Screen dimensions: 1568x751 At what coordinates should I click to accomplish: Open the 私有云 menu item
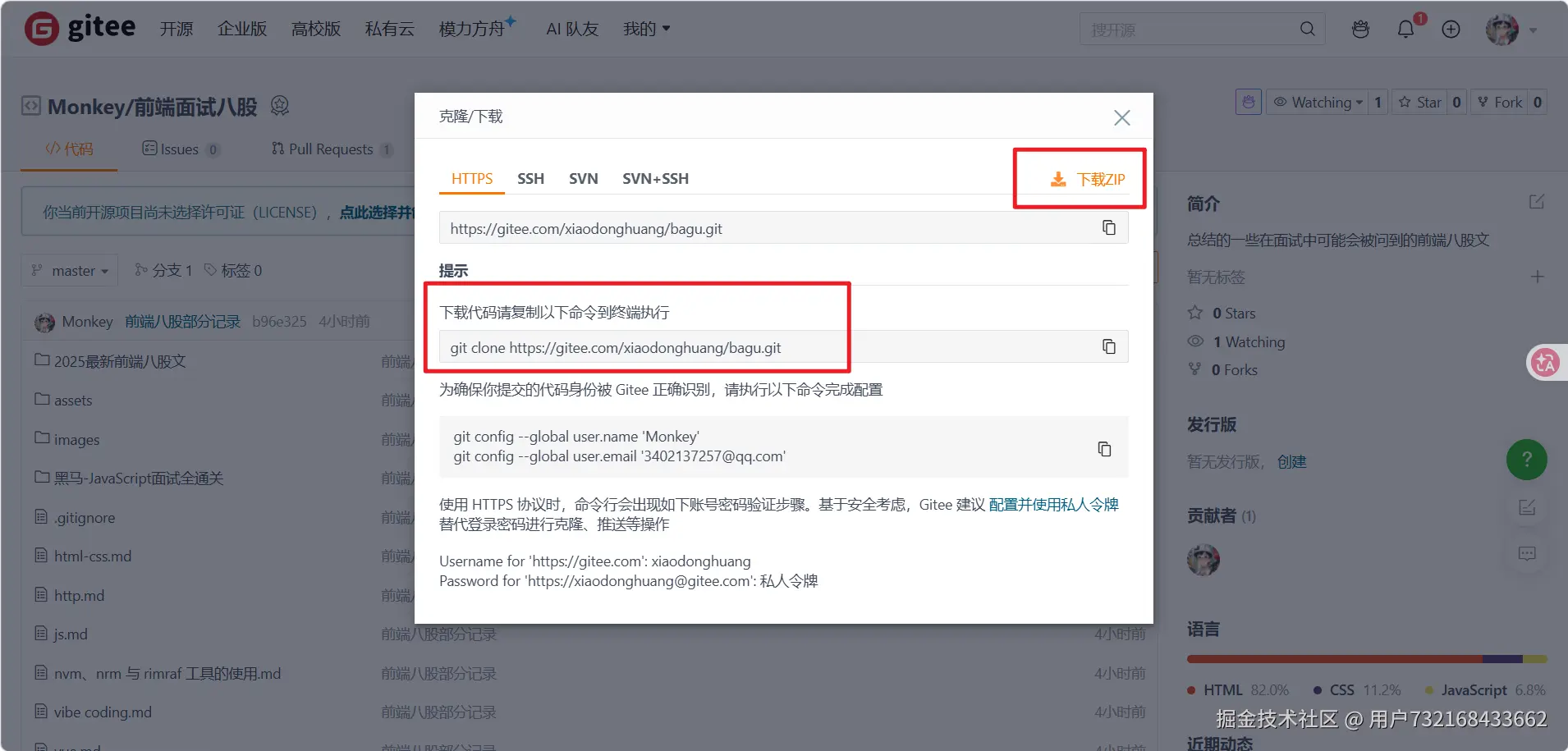point(390,29)
